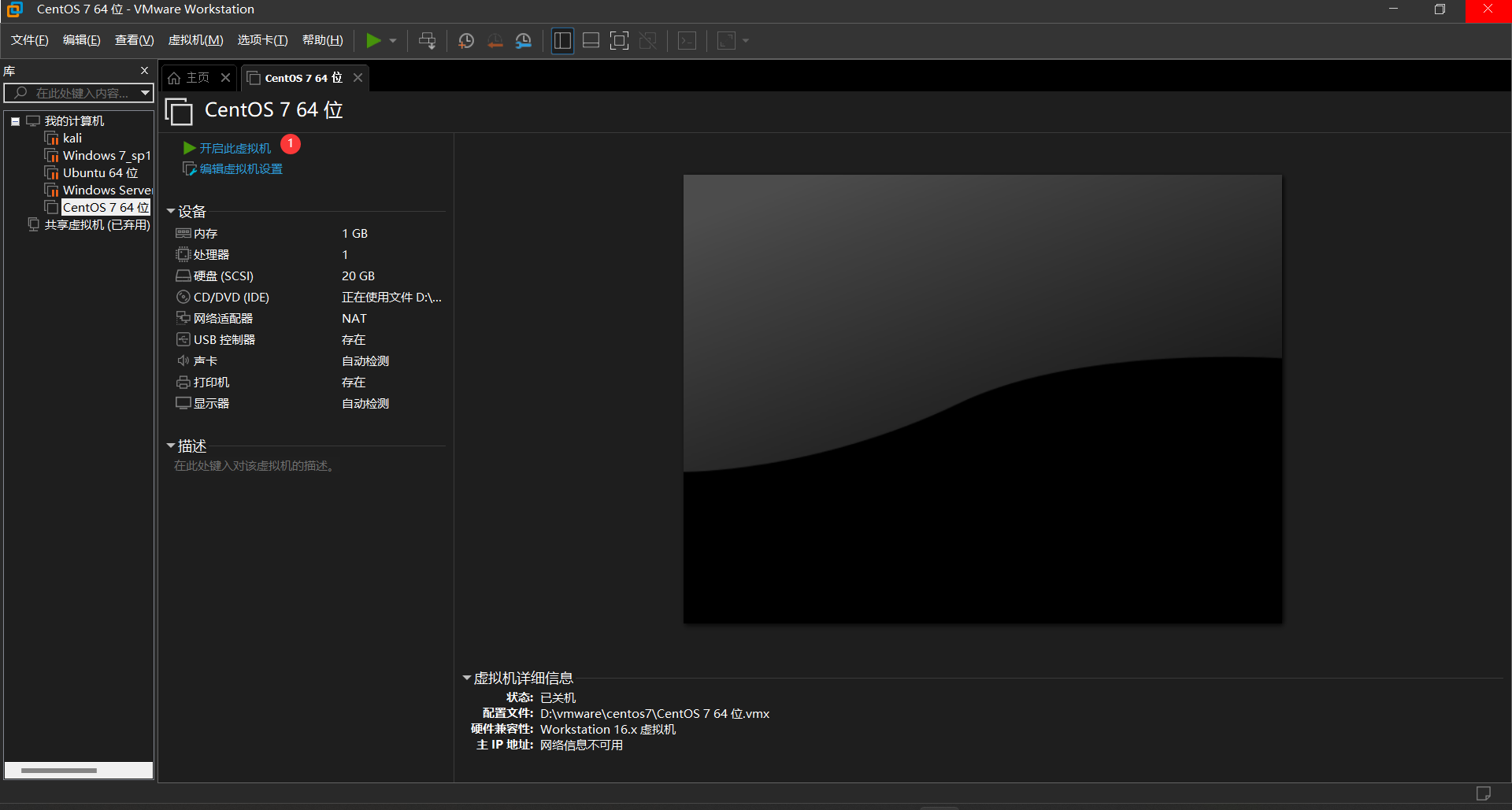Collapse the 描述 section
This screenshot has width=1512, height=810.
click(171, 446)
